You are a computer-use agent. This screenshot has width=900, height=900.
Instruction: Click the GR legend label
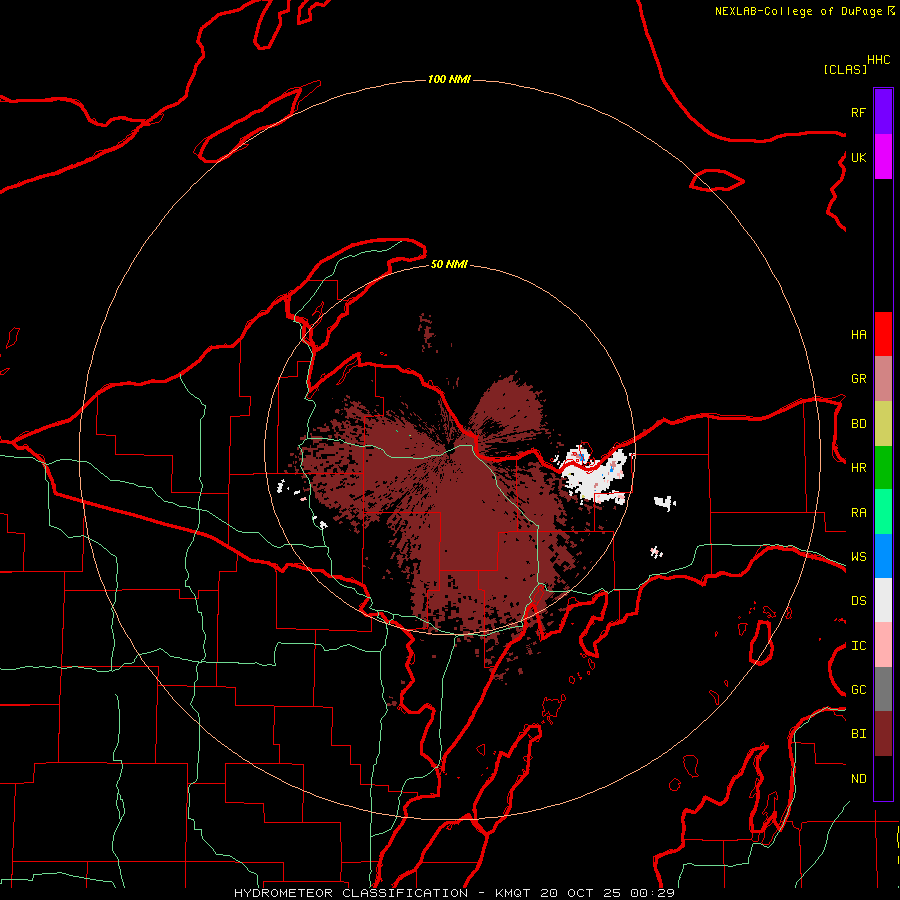click(858, 379)
